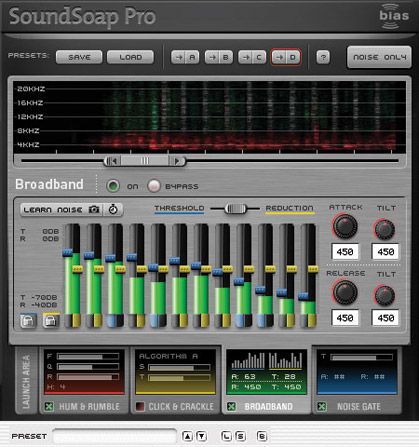Click the Noise Gate T slider

pos(361,358)
